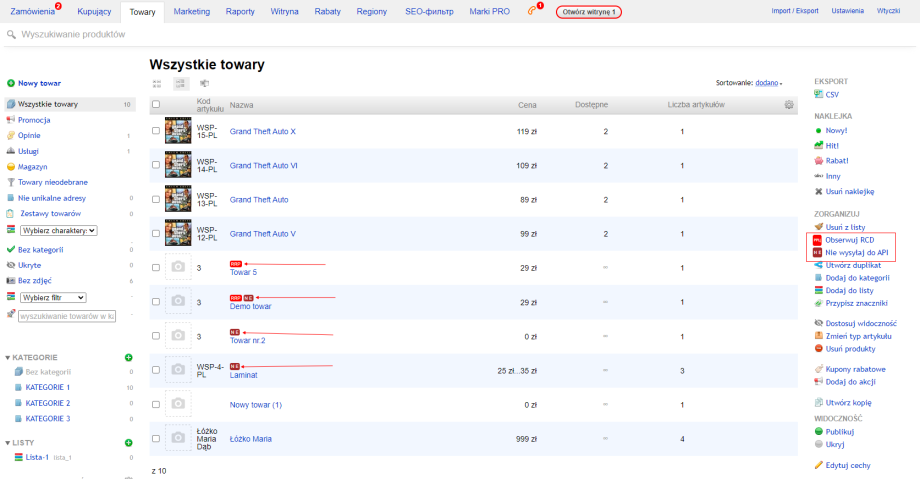Open the Raporty tab
Image resolution: width=920 pixels, height=479 pixels.
239,11
